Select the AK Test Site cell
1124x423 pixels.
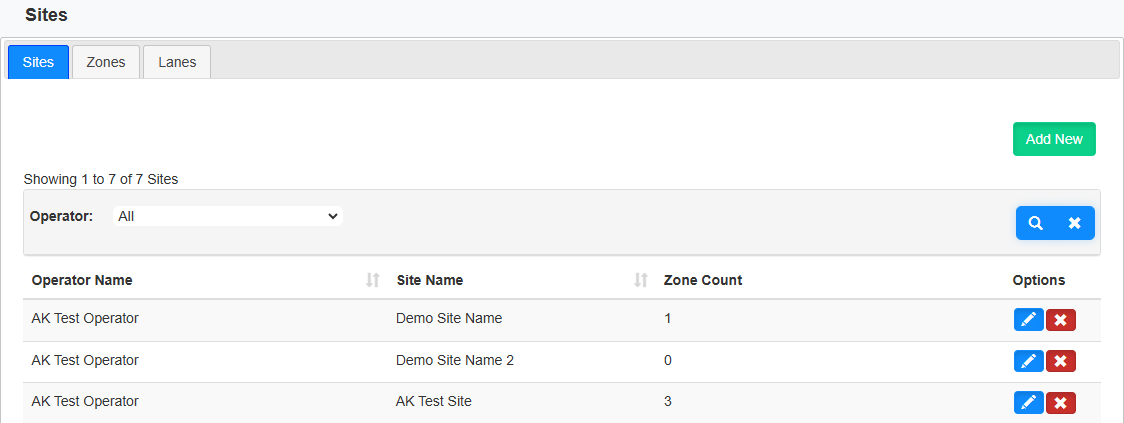[x=434, y=401]
